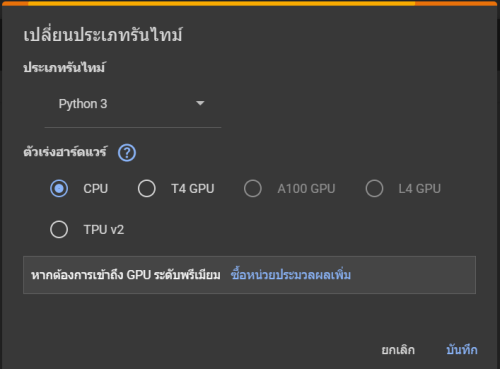
Task: Select the A100 GPU radio circle
Action: (253, 188)
